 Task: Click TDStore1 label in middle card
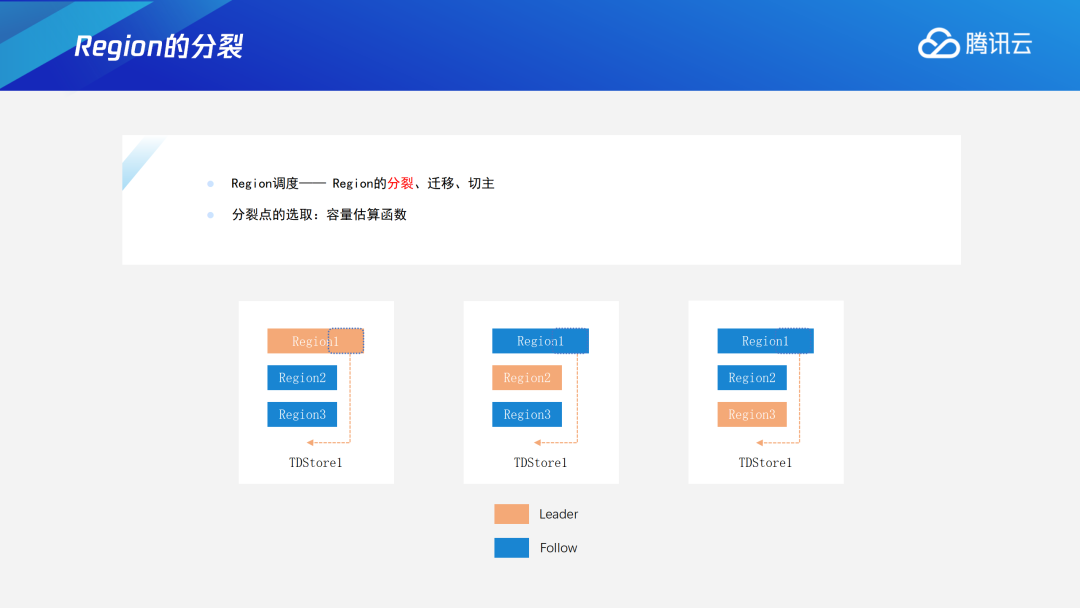[541, 463]
